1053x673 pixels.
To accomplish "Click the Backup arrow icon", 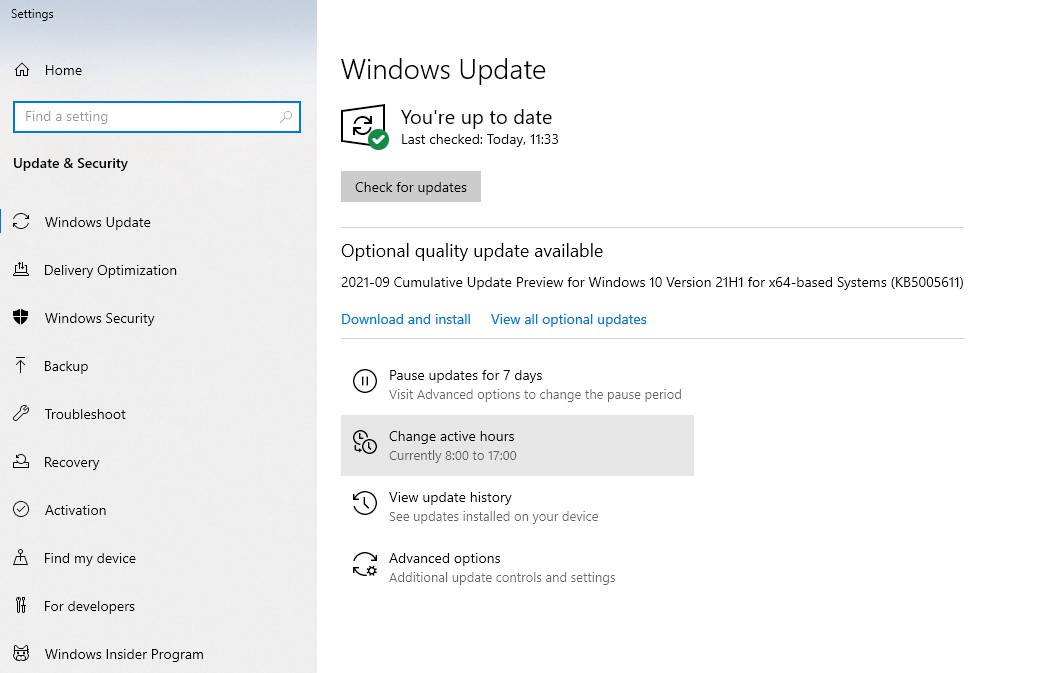I will (21, 366).
